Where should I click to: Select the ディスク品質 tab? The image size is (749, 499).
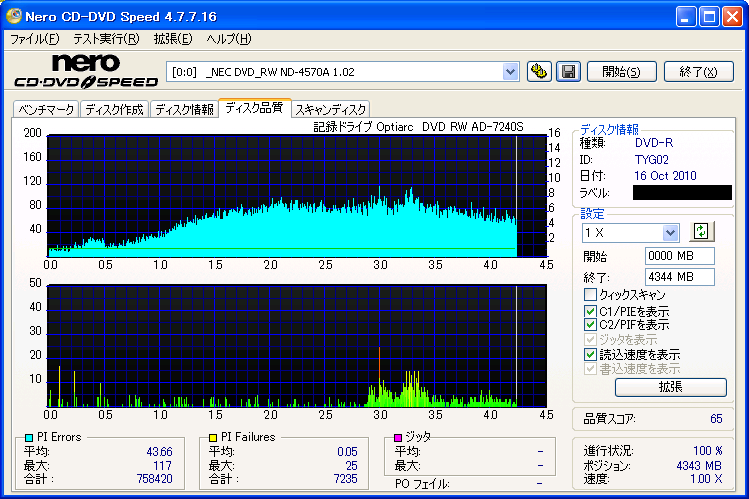click(254, 108)
